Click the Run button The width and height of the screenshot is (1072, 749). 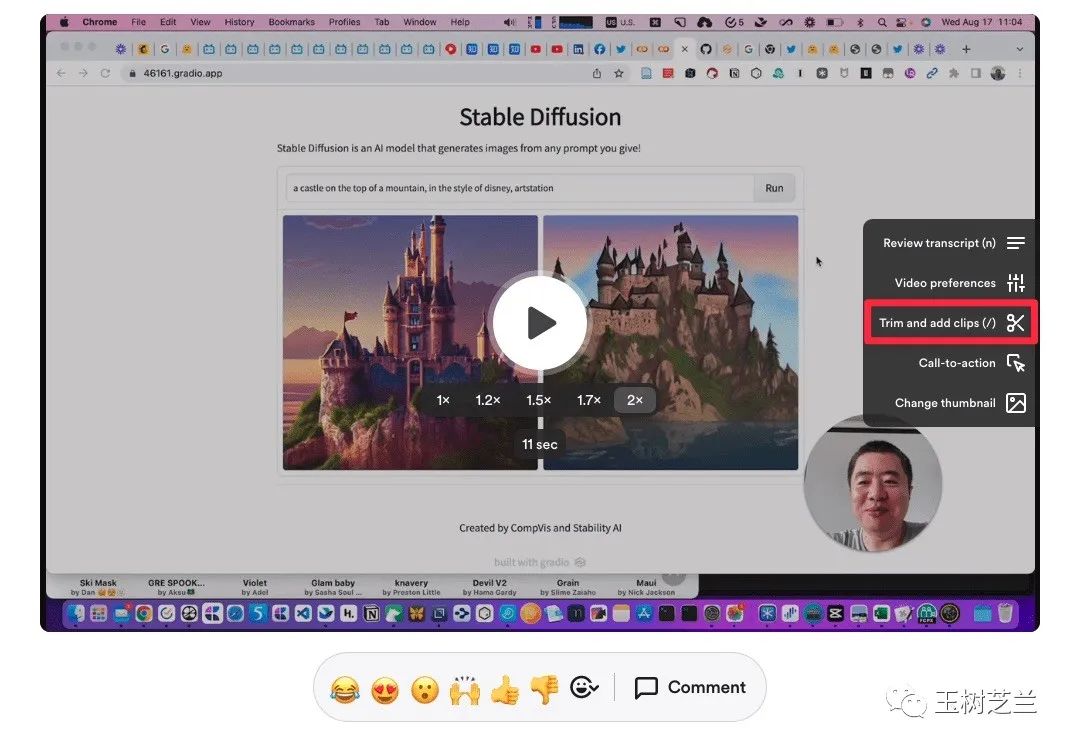click(x=774, y=188)
